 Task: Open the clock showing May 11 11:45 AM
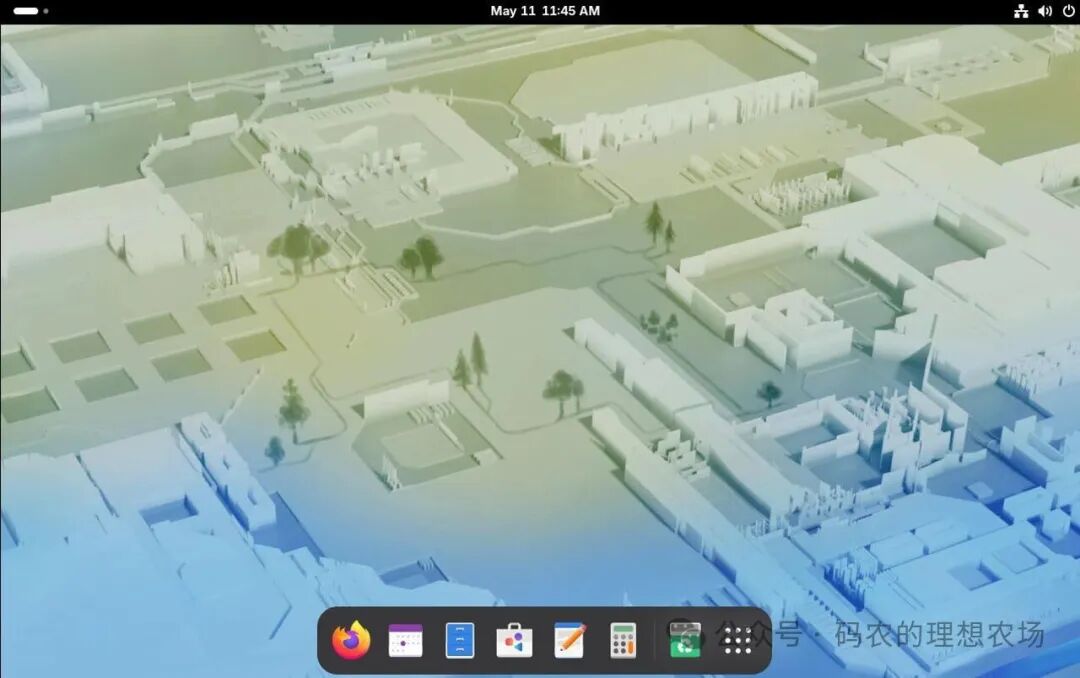tap(545, 11)
